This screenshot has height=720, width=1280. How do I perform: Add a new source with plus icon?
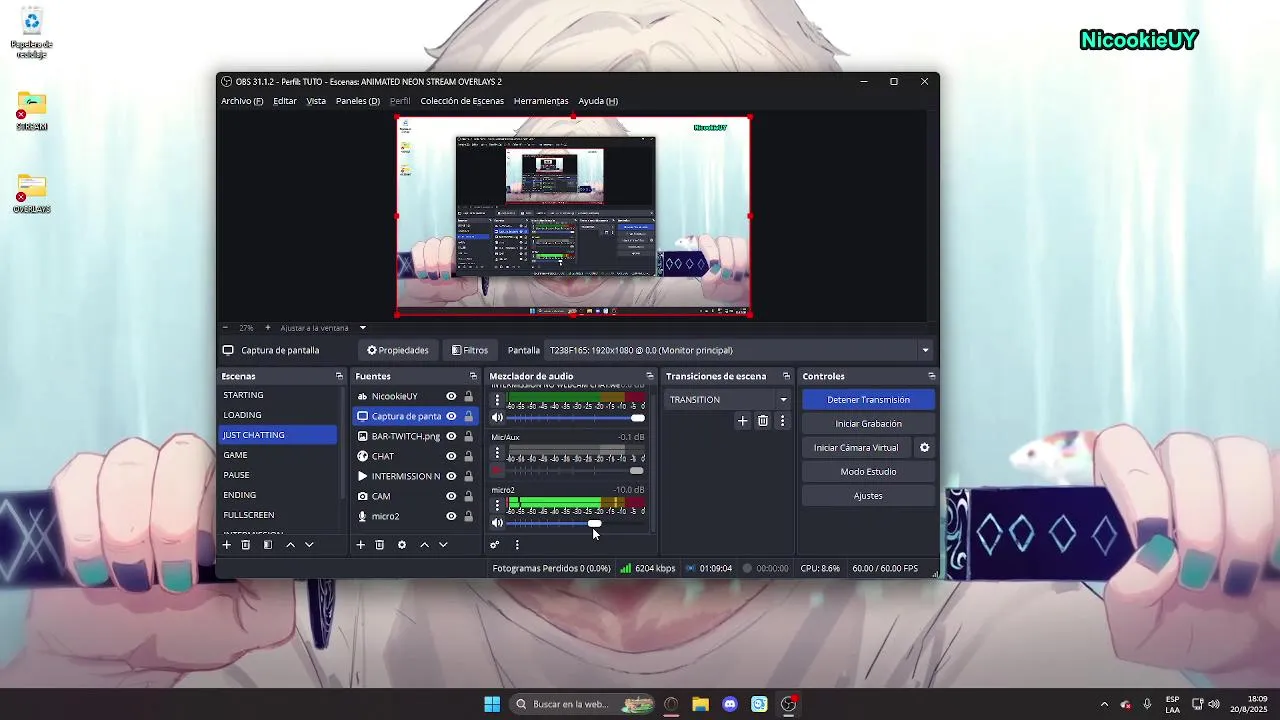tap(361, 545)
